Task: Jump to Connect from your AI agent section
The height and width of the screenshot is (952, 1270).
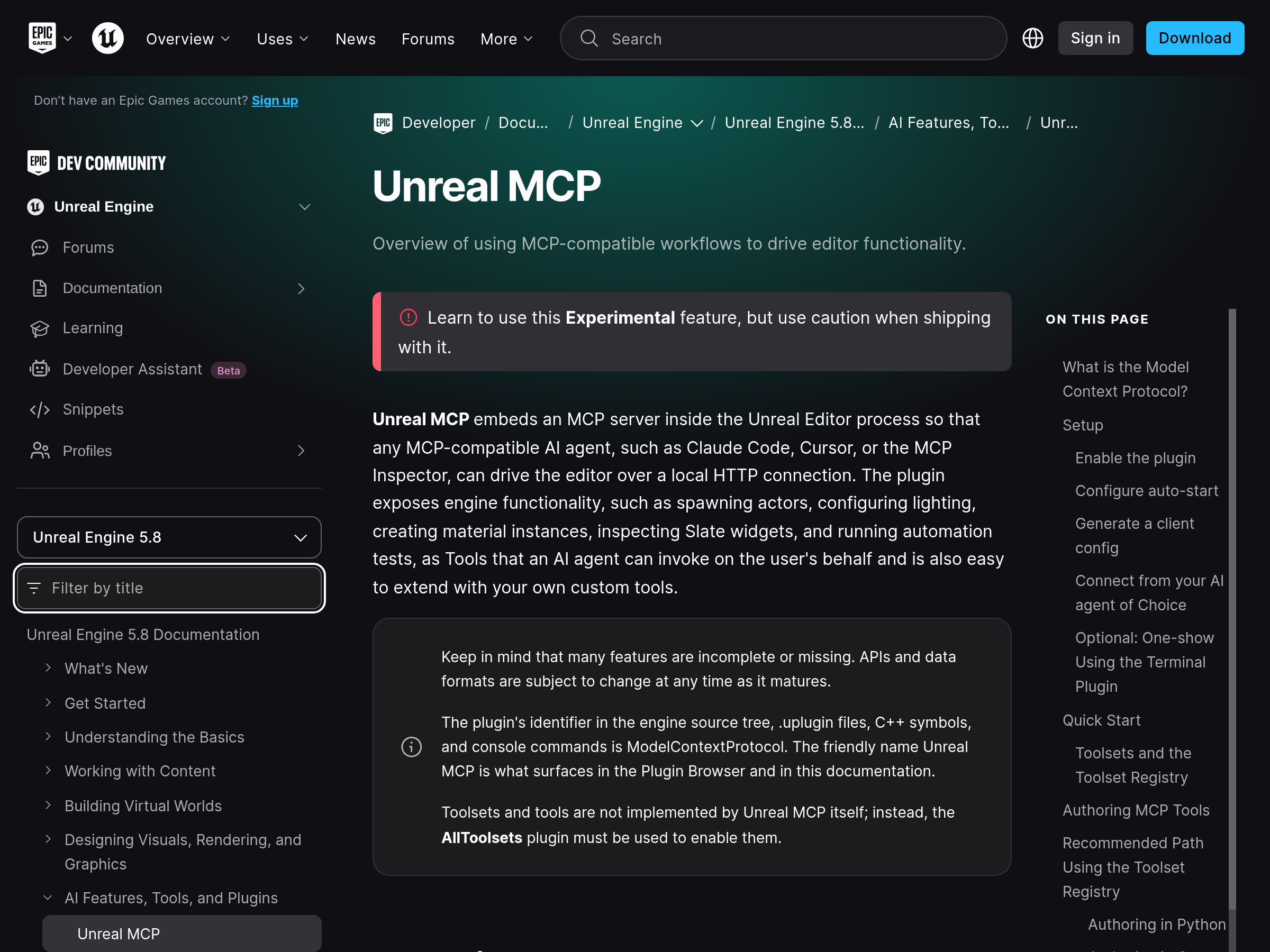Action: click(1149, 593)
